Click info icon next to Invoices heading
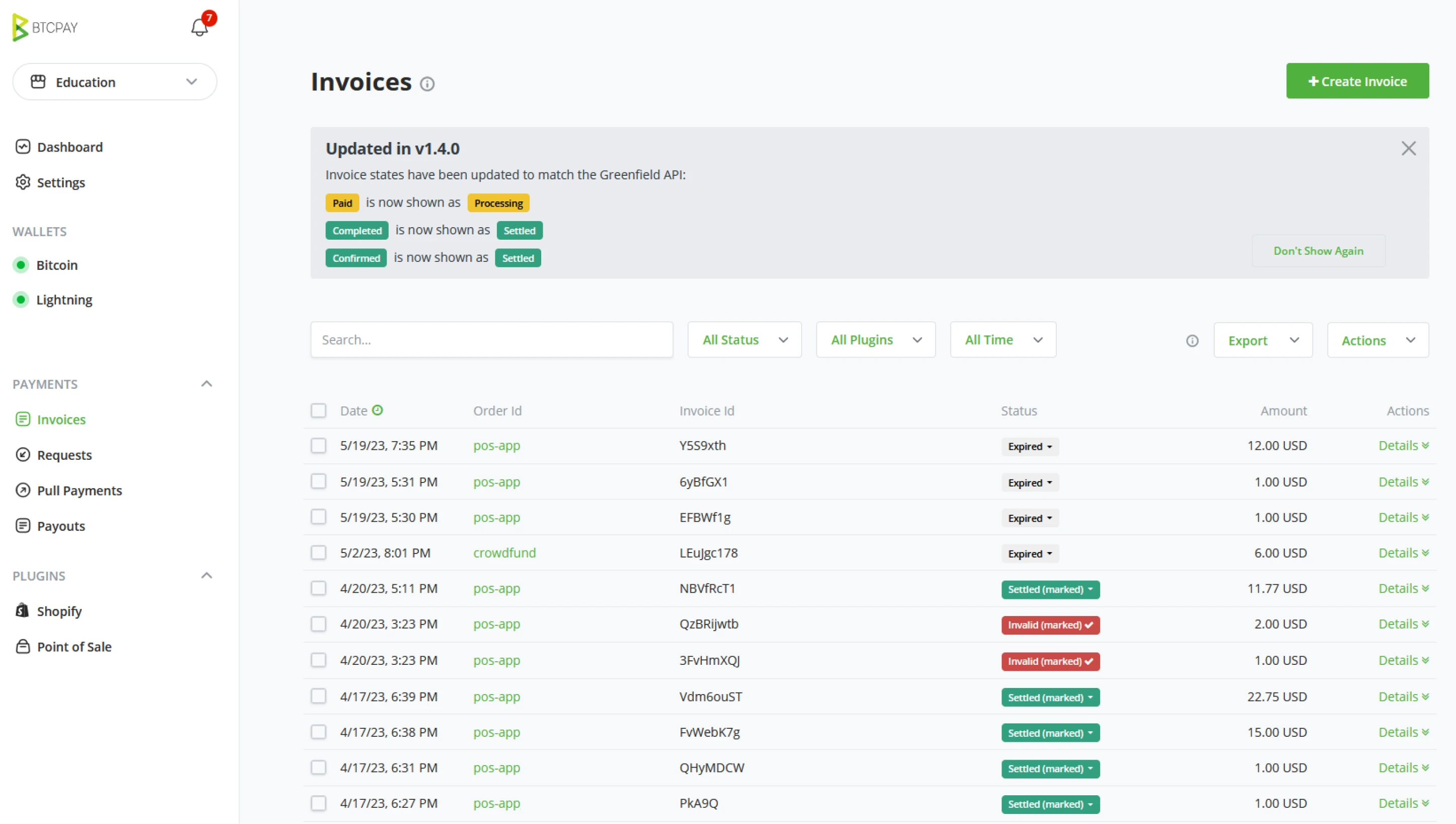Viewport: 1456px width, 824px height. point(427,84)
